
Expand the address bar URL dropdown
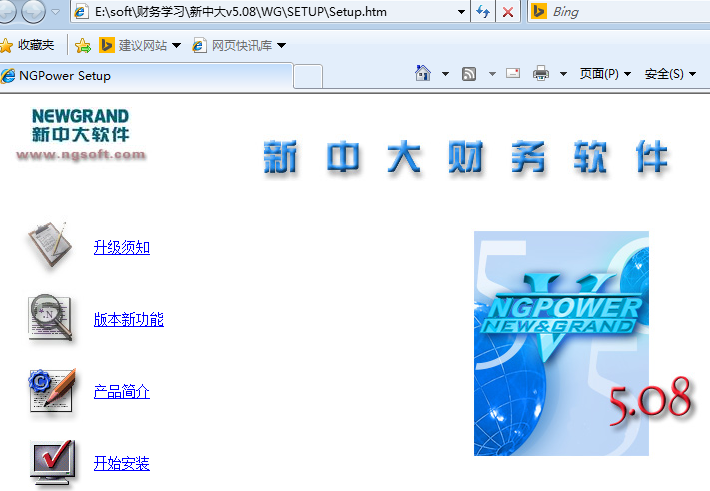[x=461, y=12]
